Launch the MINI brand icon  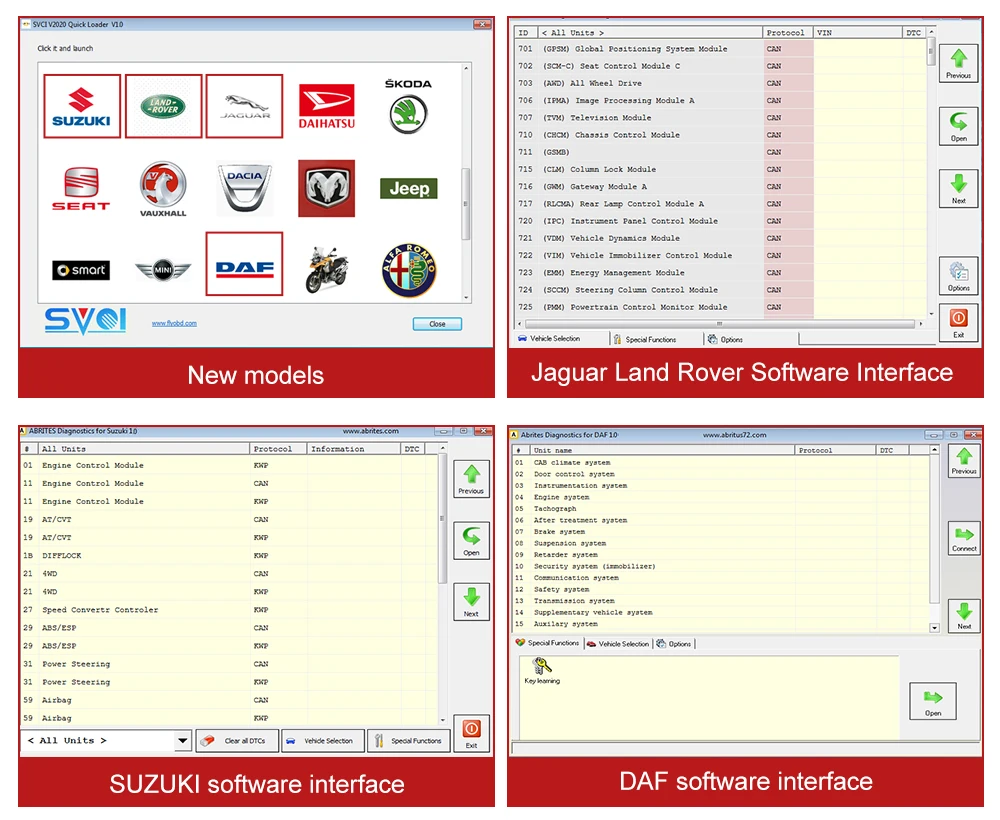(163, 270)
